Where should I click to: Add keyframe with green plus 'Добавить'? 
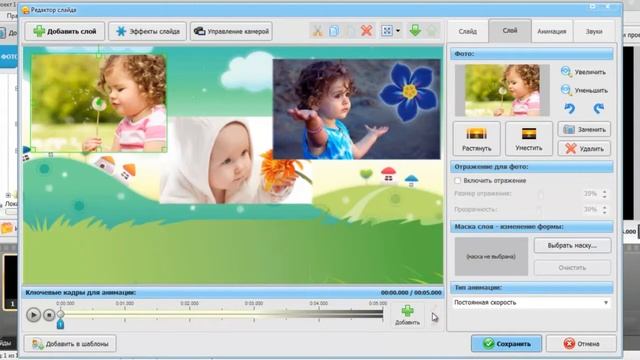(407, 314)
